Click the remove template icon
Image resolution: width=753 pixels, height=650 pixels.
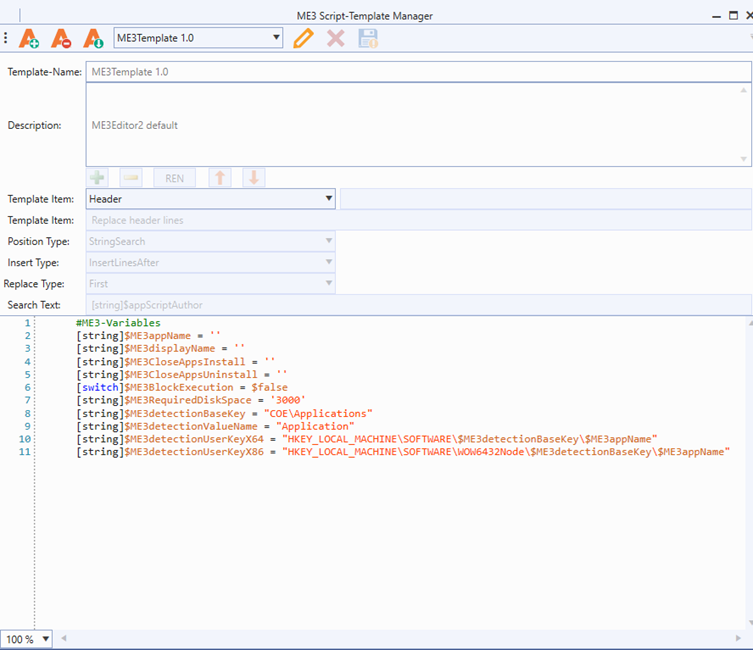click(x=61, y=38)
